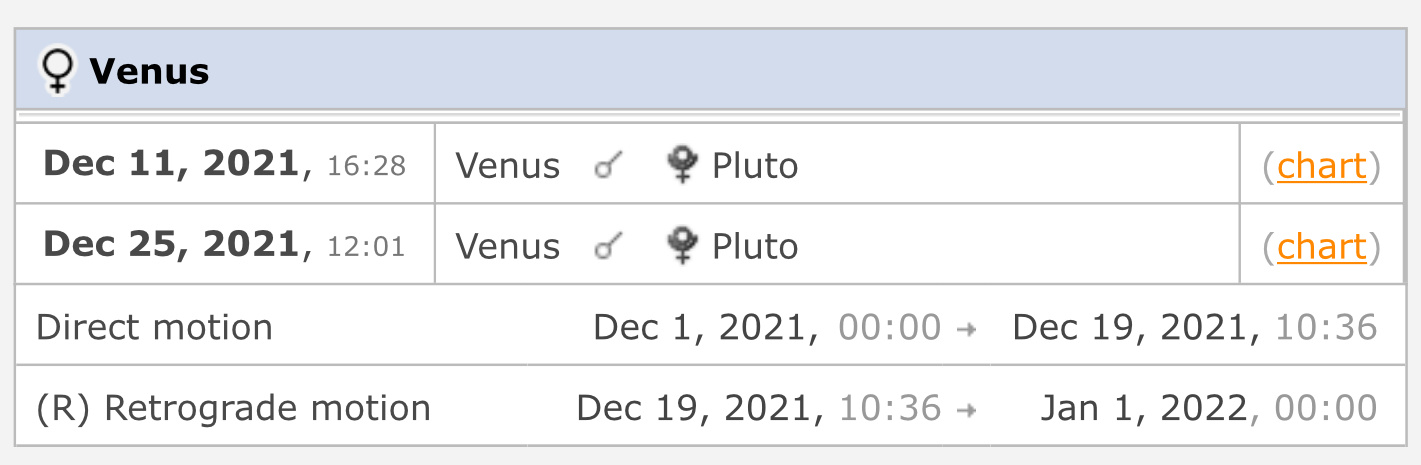This screenshot has width=1421, height=465.
Task: Click the Venus symbol in the header
Action: (59, 72)
